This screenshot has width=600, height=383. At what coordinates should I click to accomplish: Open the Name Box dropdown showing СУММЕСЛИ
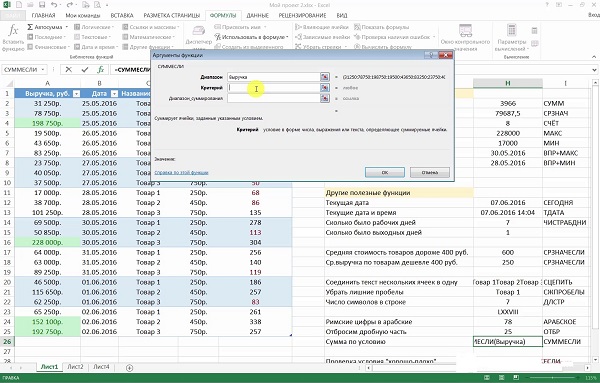43,70
